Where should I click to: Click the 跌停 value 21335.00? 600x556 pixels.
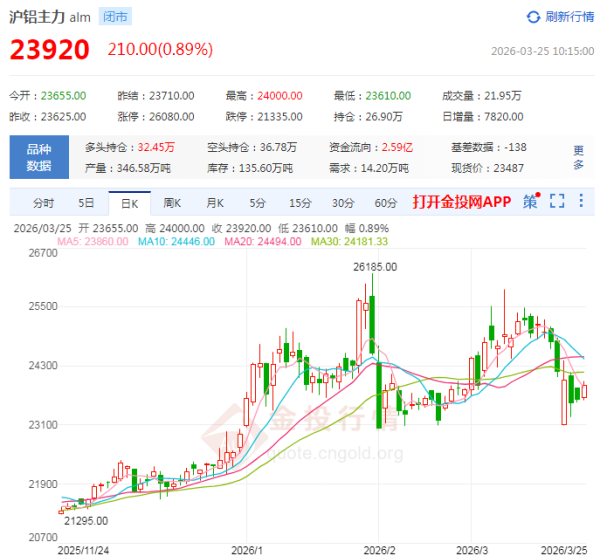point(280,117)
